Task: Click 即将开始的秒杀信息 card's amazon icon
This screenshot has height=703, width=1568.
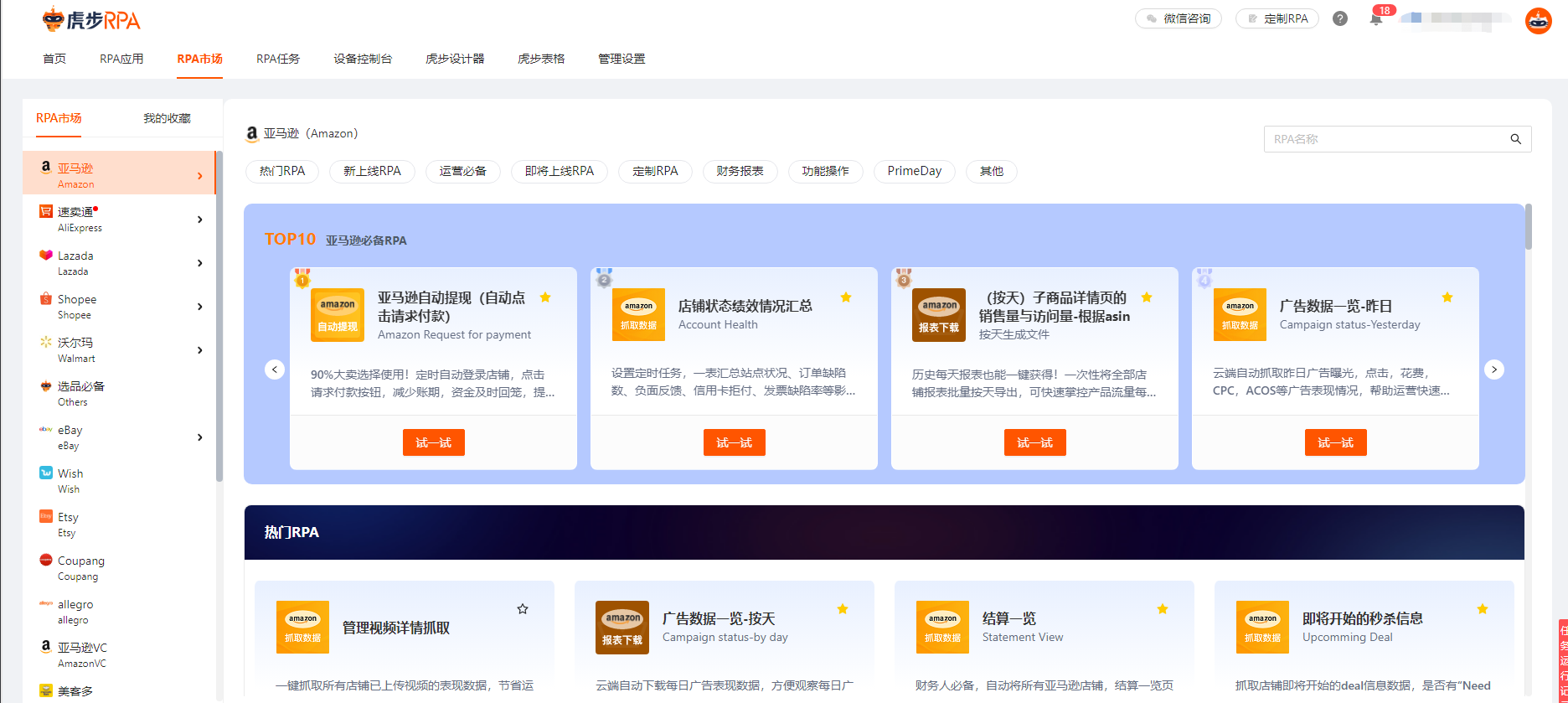Action: coord(1262,628)
